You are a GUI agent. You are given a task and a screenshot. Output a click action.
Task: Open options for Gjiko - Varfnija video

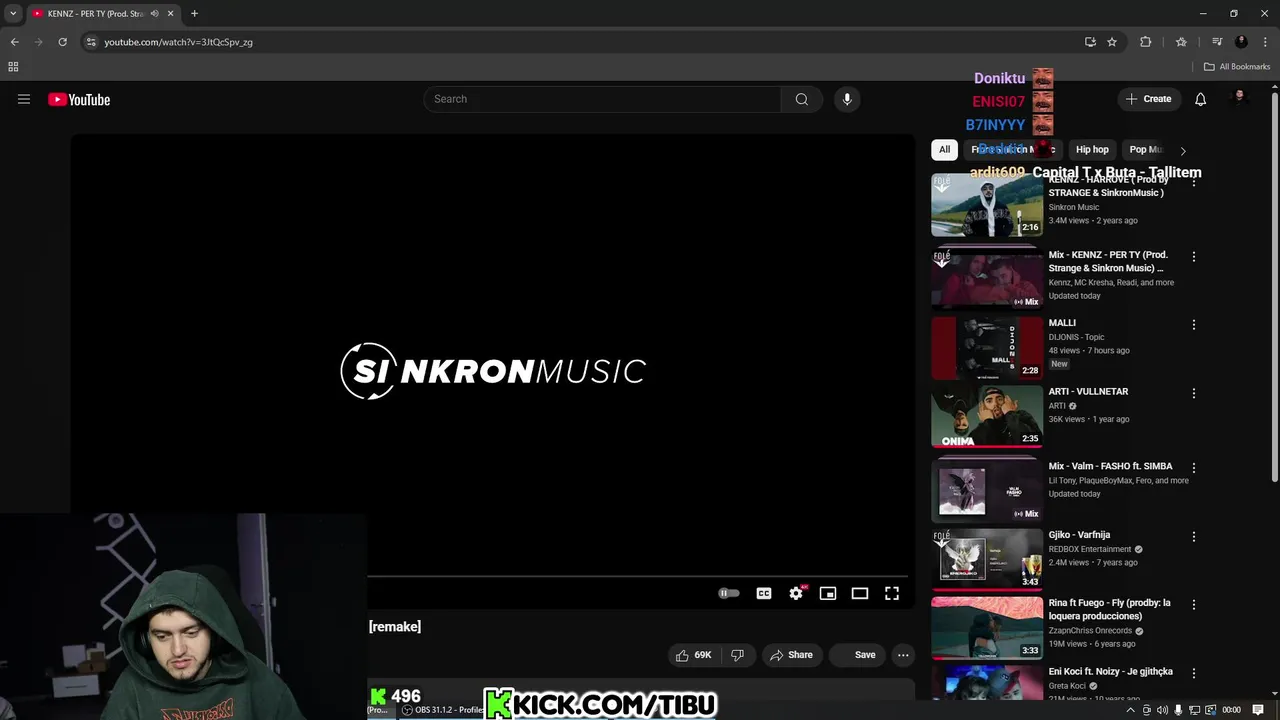[x=1193, y=536]
